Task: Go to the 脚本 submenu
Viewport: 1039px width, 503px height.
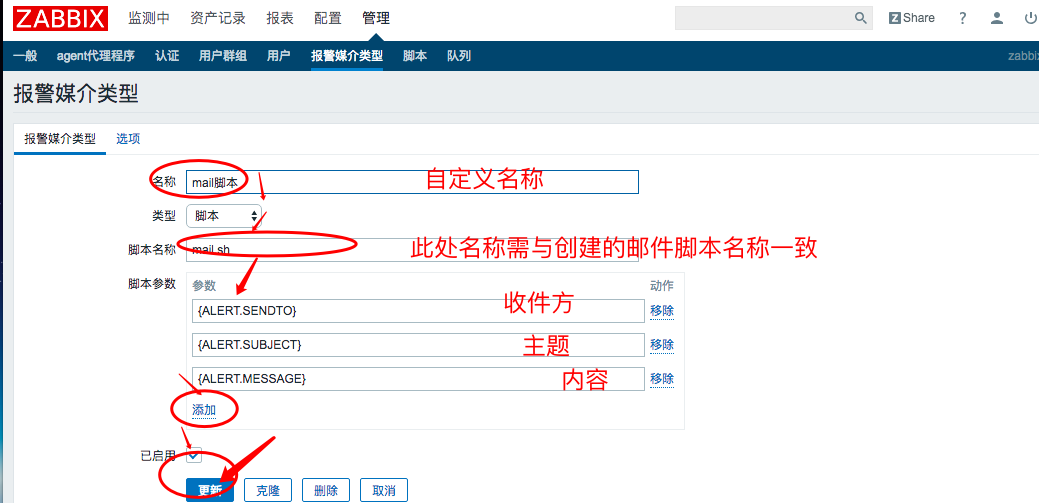Action: coord(415,56)
